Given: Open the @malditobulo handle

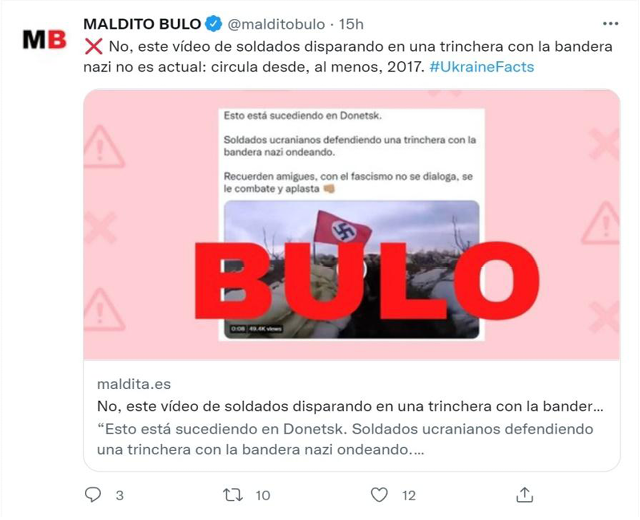Looking at the screenshot, I should [276, 24].
